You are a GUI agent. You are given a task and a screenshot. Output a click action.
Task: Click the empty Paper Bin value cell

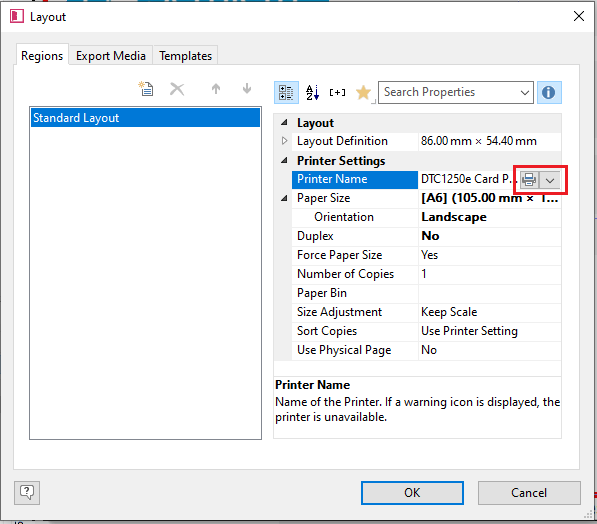click(490, 294)
